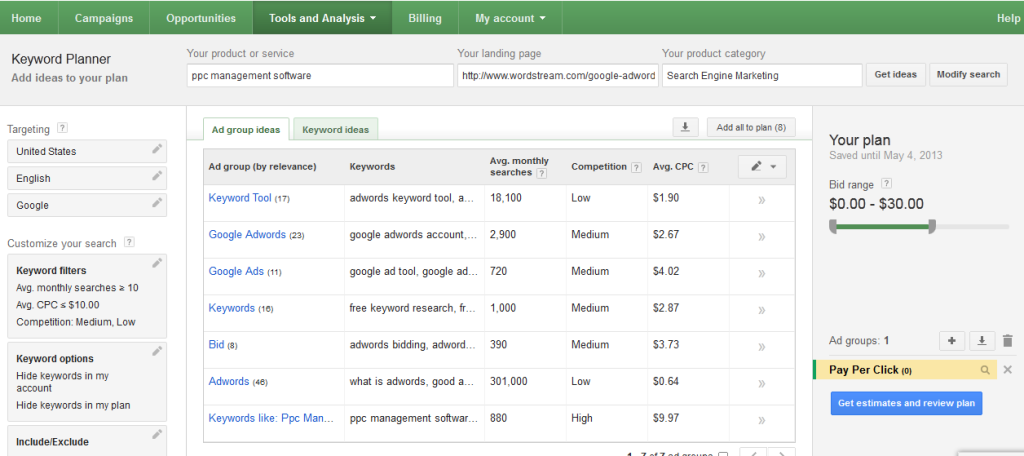Image resolution: width=1024 pixels, height=456 pixels.
Task: Click help icon next to Avg. monthly searches
Action: (x=541, y=173)
